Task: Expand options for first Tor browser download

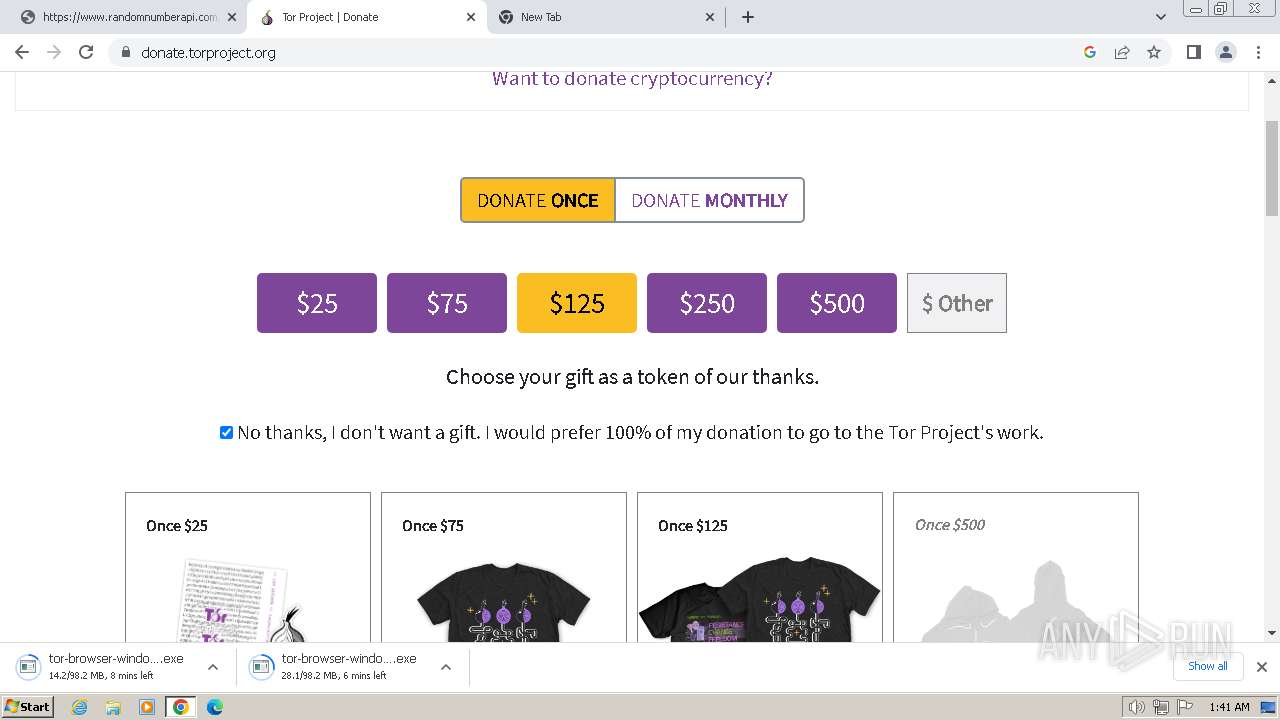Action: pyautogui.click(x=213, y=667)
